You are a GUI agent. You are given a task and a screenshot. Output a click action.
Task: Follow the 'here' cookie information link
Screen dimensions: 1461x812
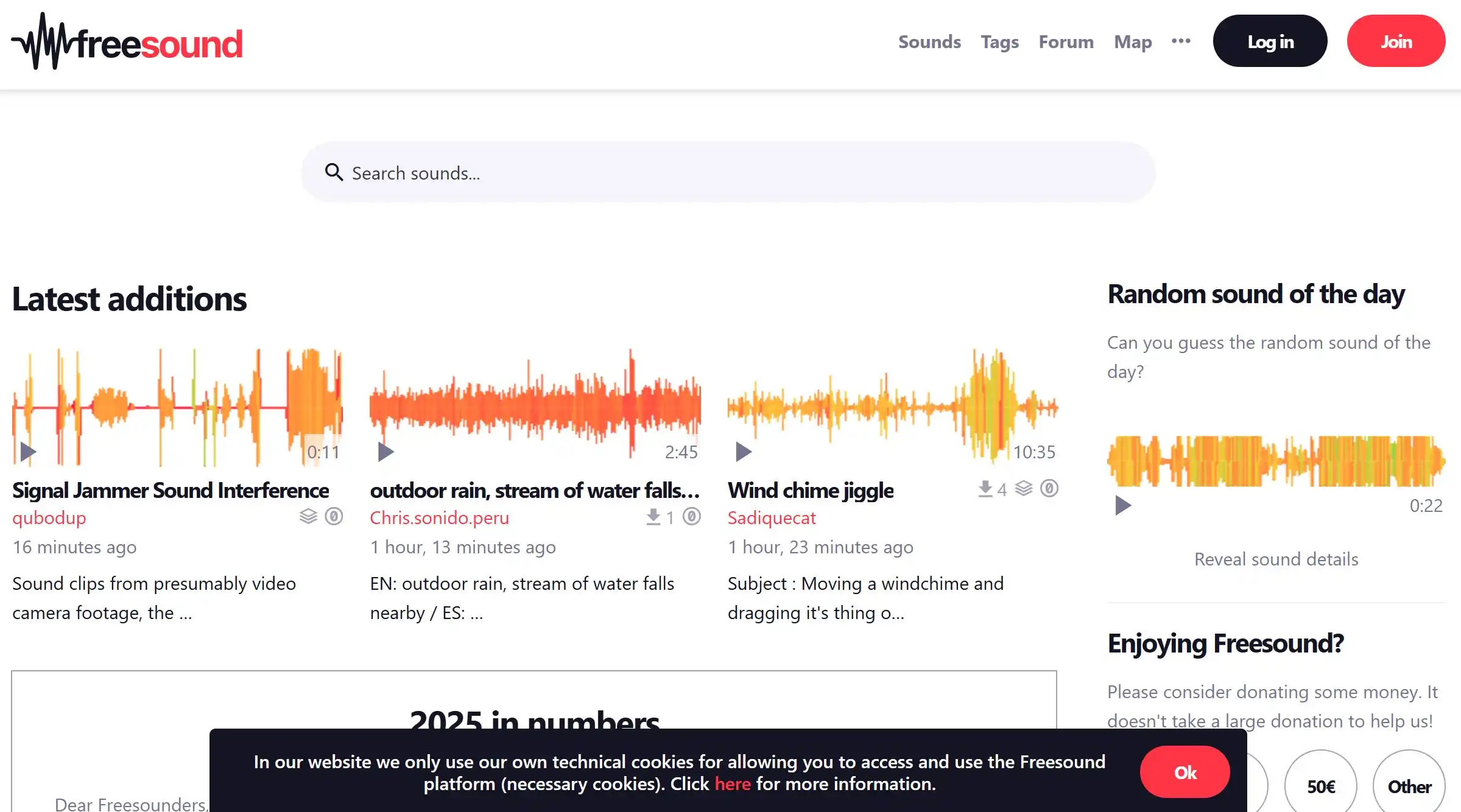pyautogui.click(x=733, y=783)
